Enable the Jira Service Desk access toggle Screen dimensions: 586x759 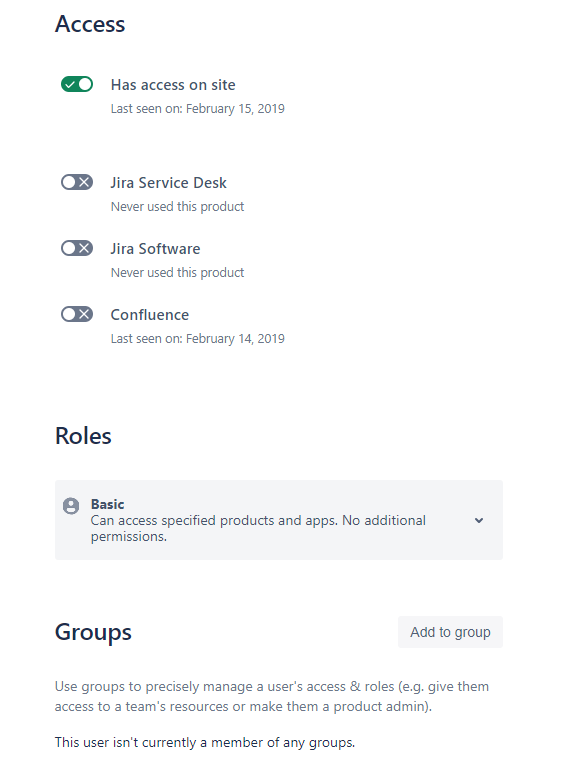tap(77, 182)
